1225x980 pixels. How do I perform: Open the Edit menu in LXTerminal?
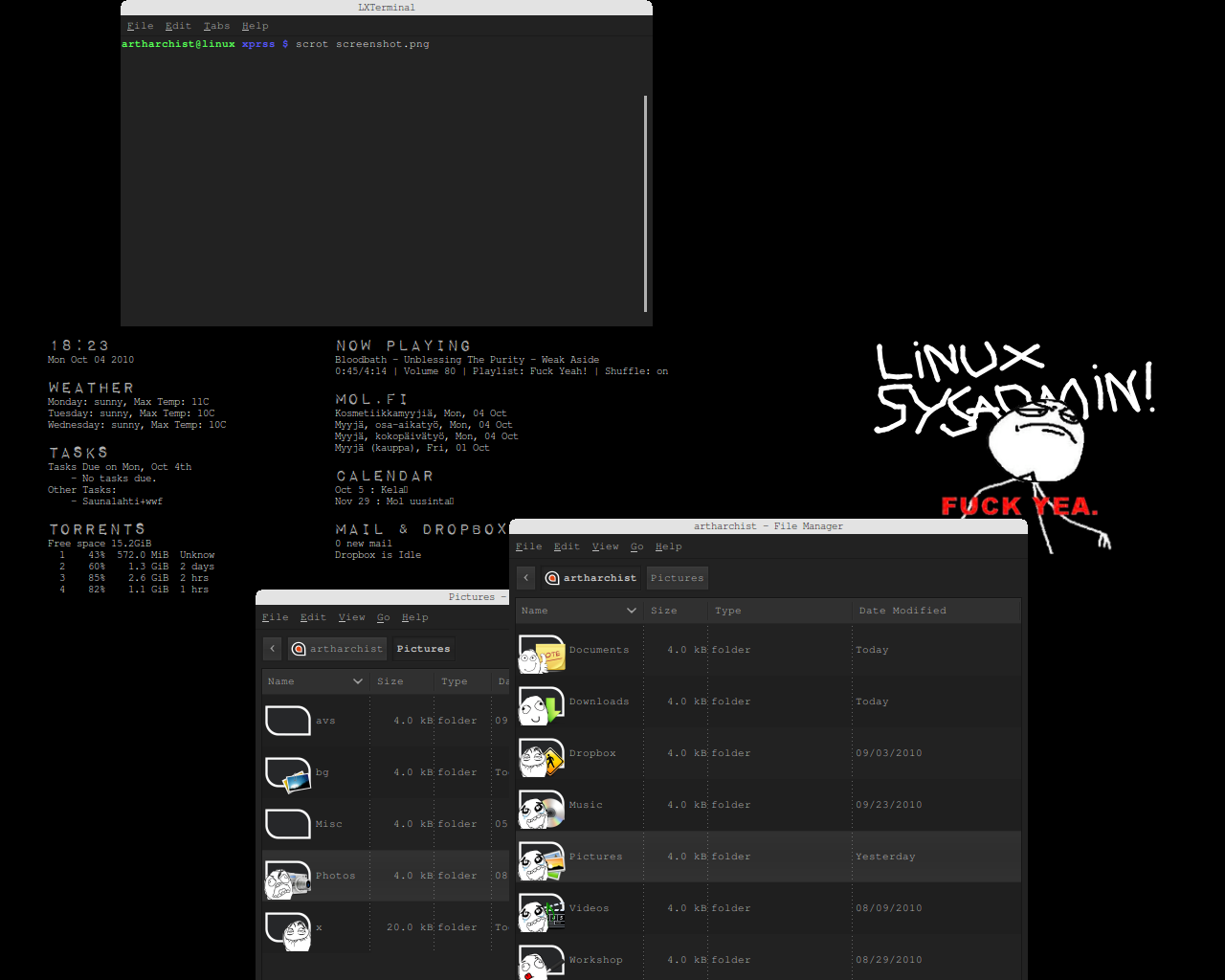pos(178,26)
